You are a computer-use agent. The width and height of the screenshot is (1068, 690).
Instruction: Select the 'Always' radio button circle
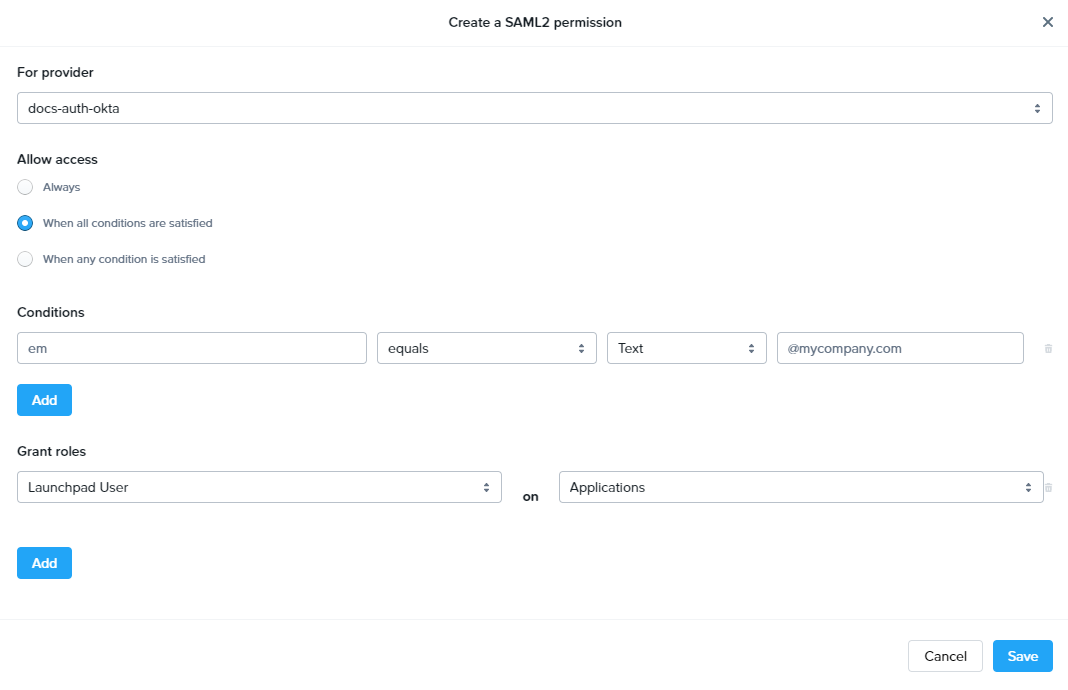pyautogui.click(x=26, y=187)
